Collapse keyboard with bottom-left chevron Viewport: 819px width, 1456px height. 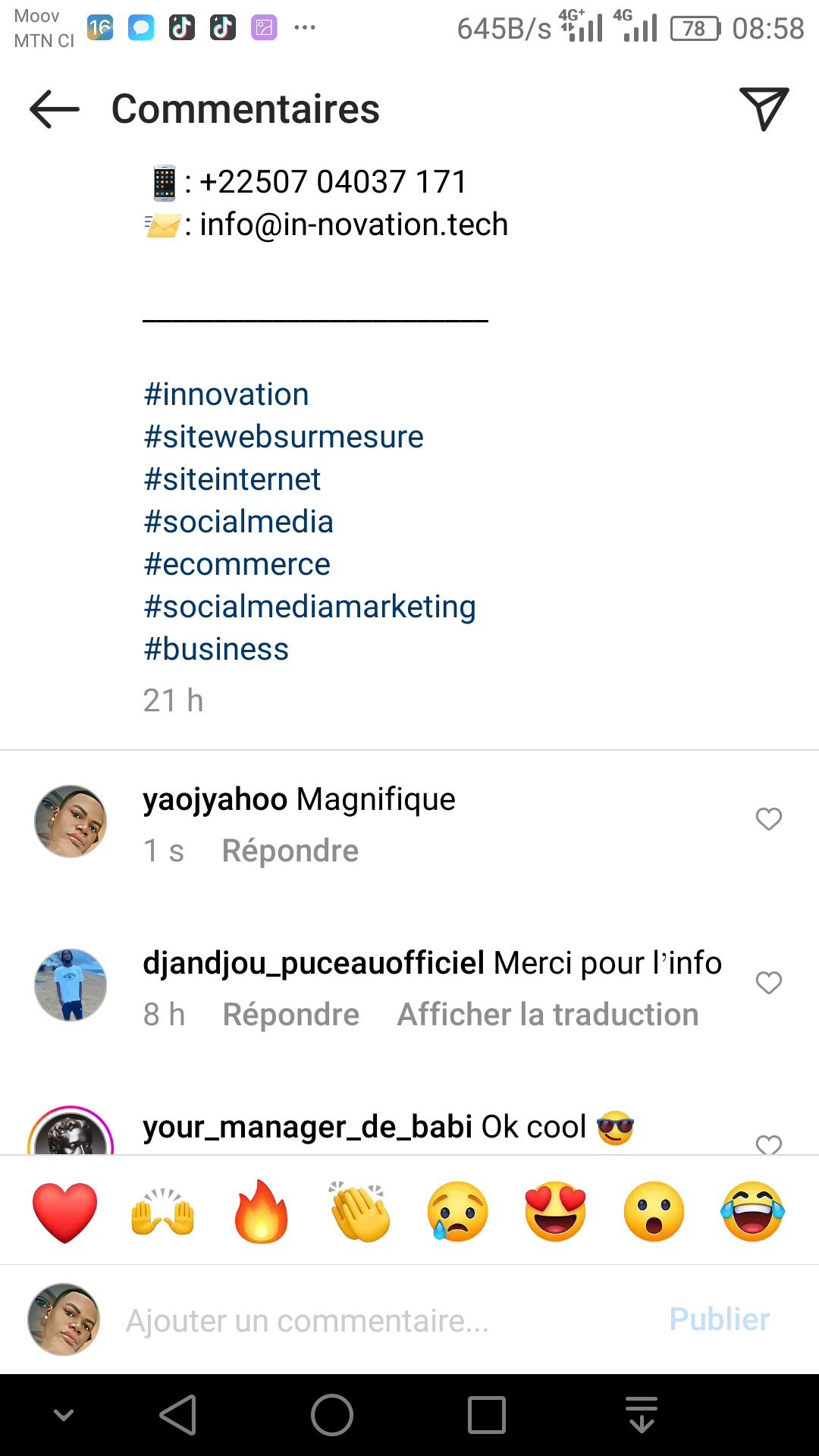tap(64, 1415)
